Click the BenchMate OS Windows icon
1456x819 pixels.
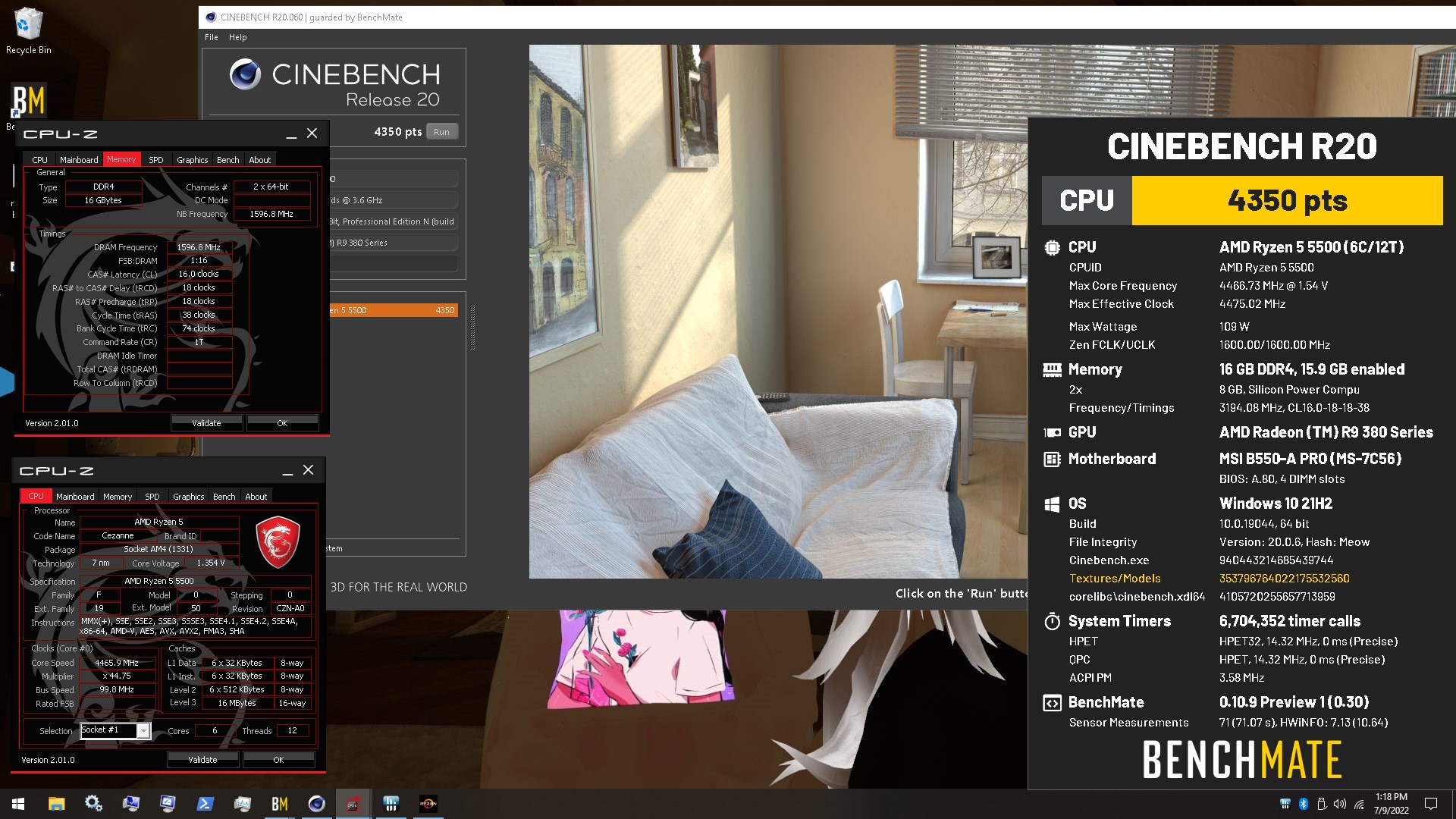1052,504
